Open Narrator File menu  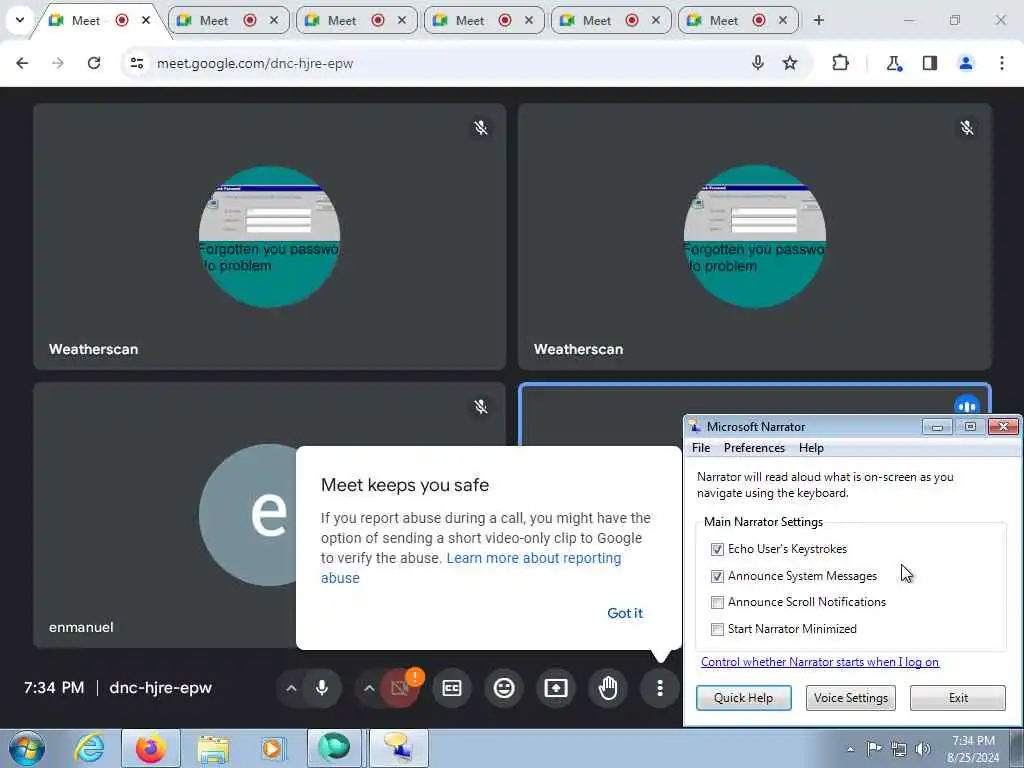click(701, 448)
